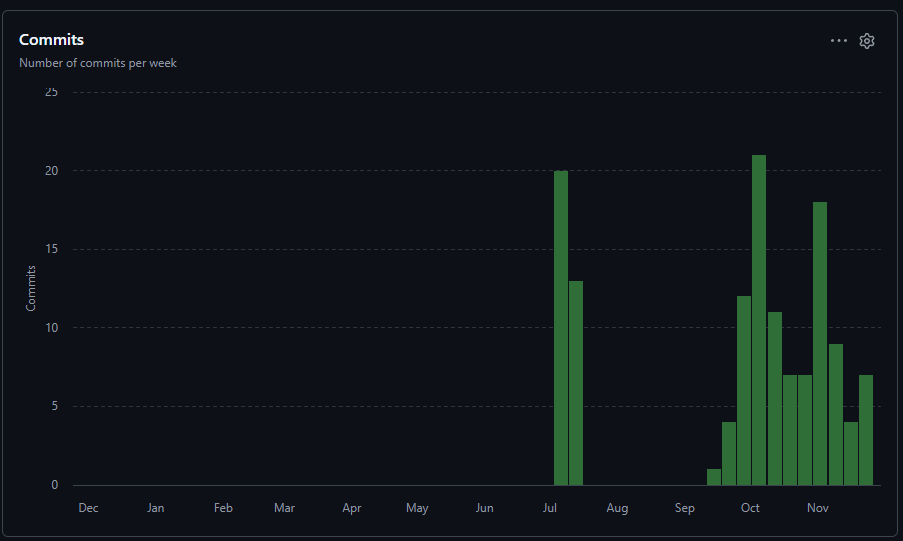
Task: Click the 4-commit bar in late September
Action: (729, 453)
